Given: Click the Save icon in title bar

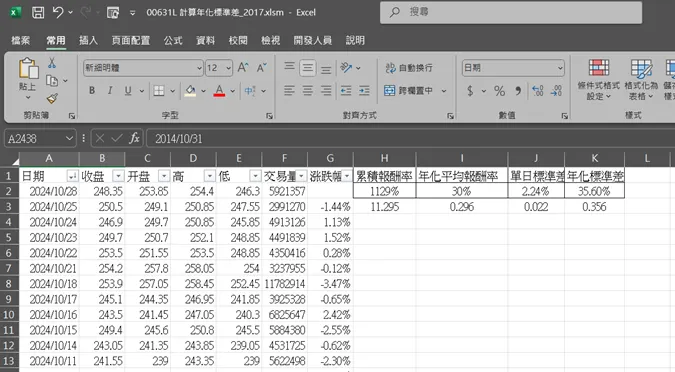Looking at the screenshot, I should [38, 12].
